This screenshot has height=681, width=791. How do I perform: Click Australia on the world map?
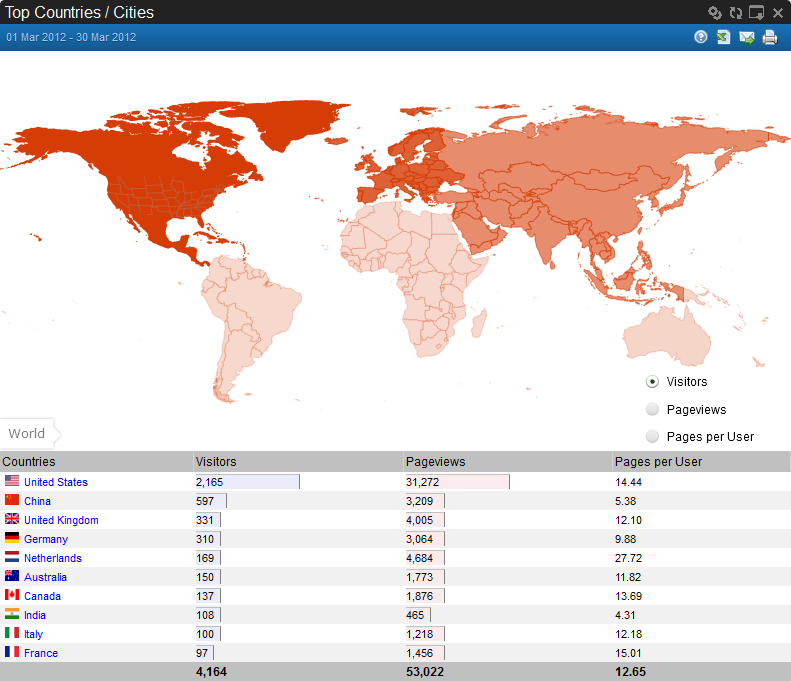(666, 335)
